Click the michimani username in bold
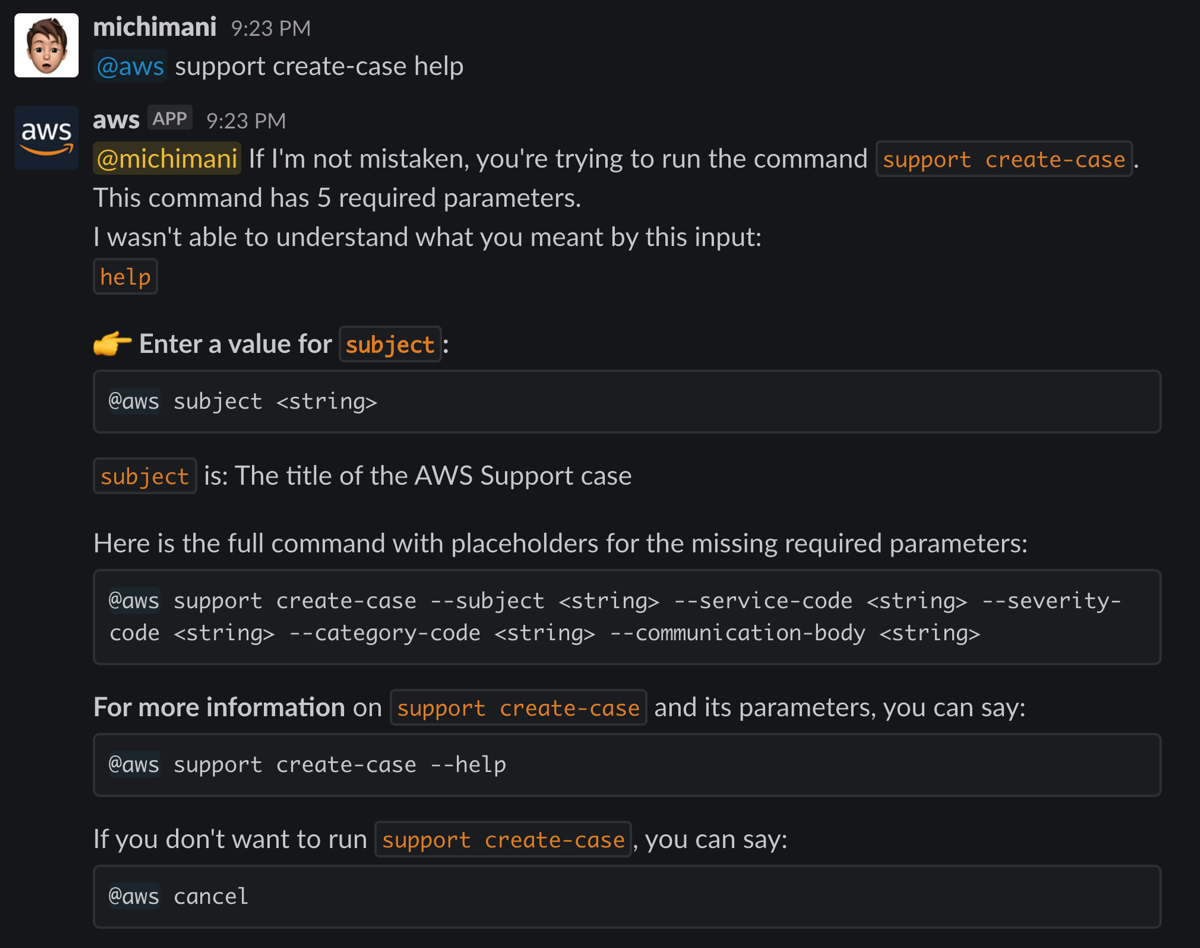The image size is (1200, 948). pos(155,26)
